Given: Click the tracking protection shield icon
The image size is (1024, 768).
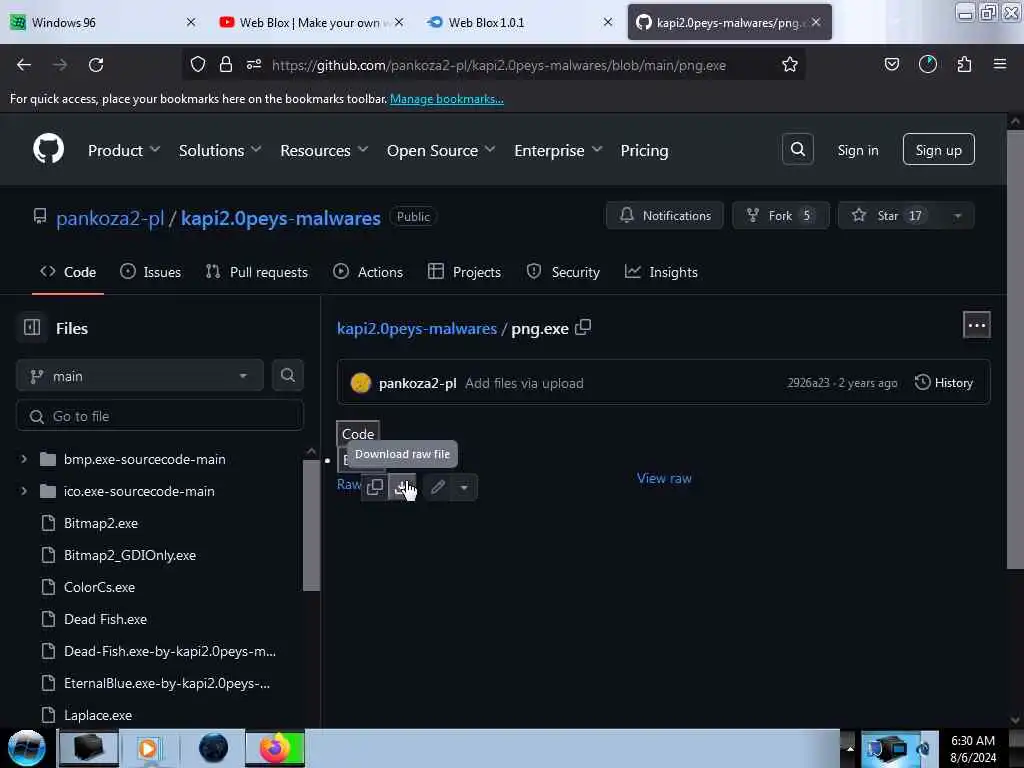Looking at the screenshot, I should [198, 64].
